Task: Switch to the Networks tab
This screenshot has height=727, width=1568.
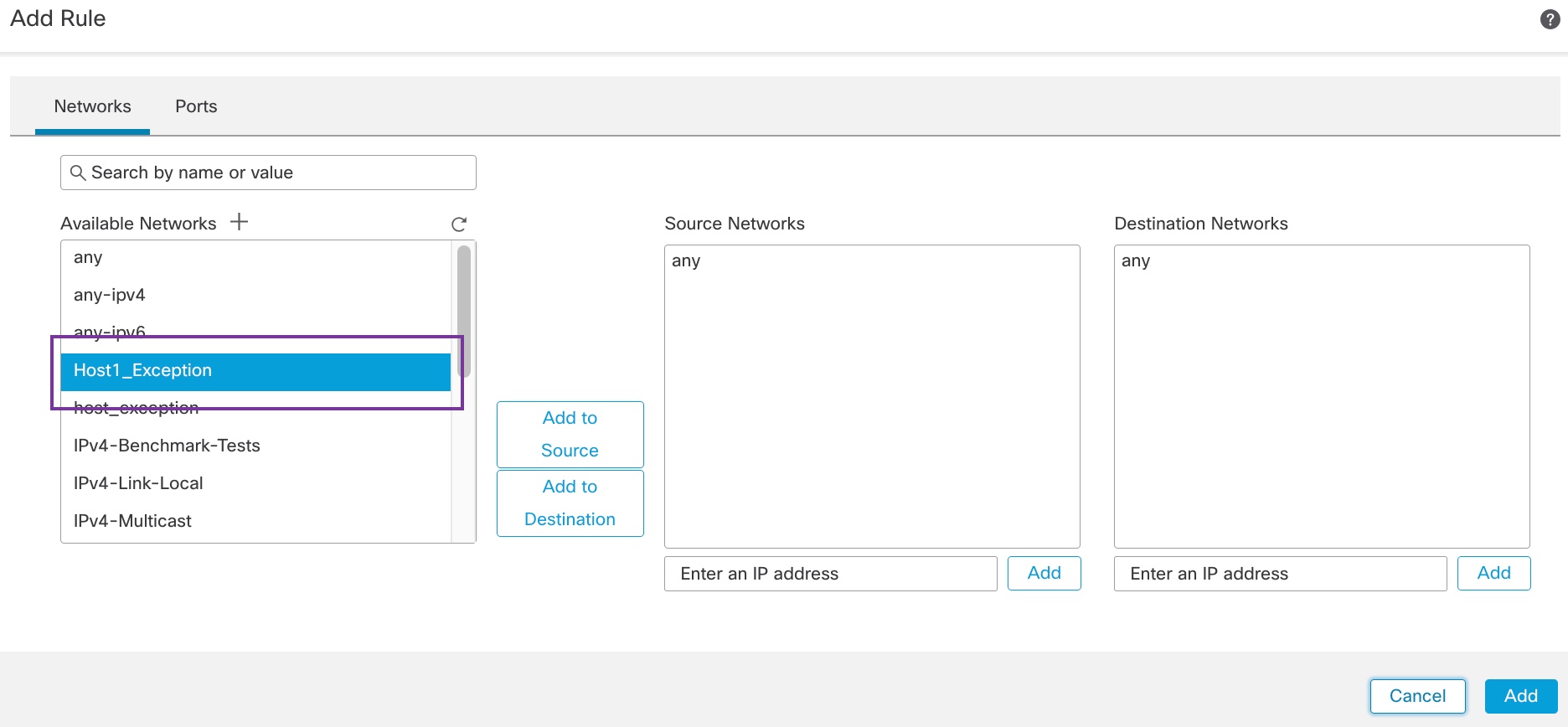Action: click(92, 106)
